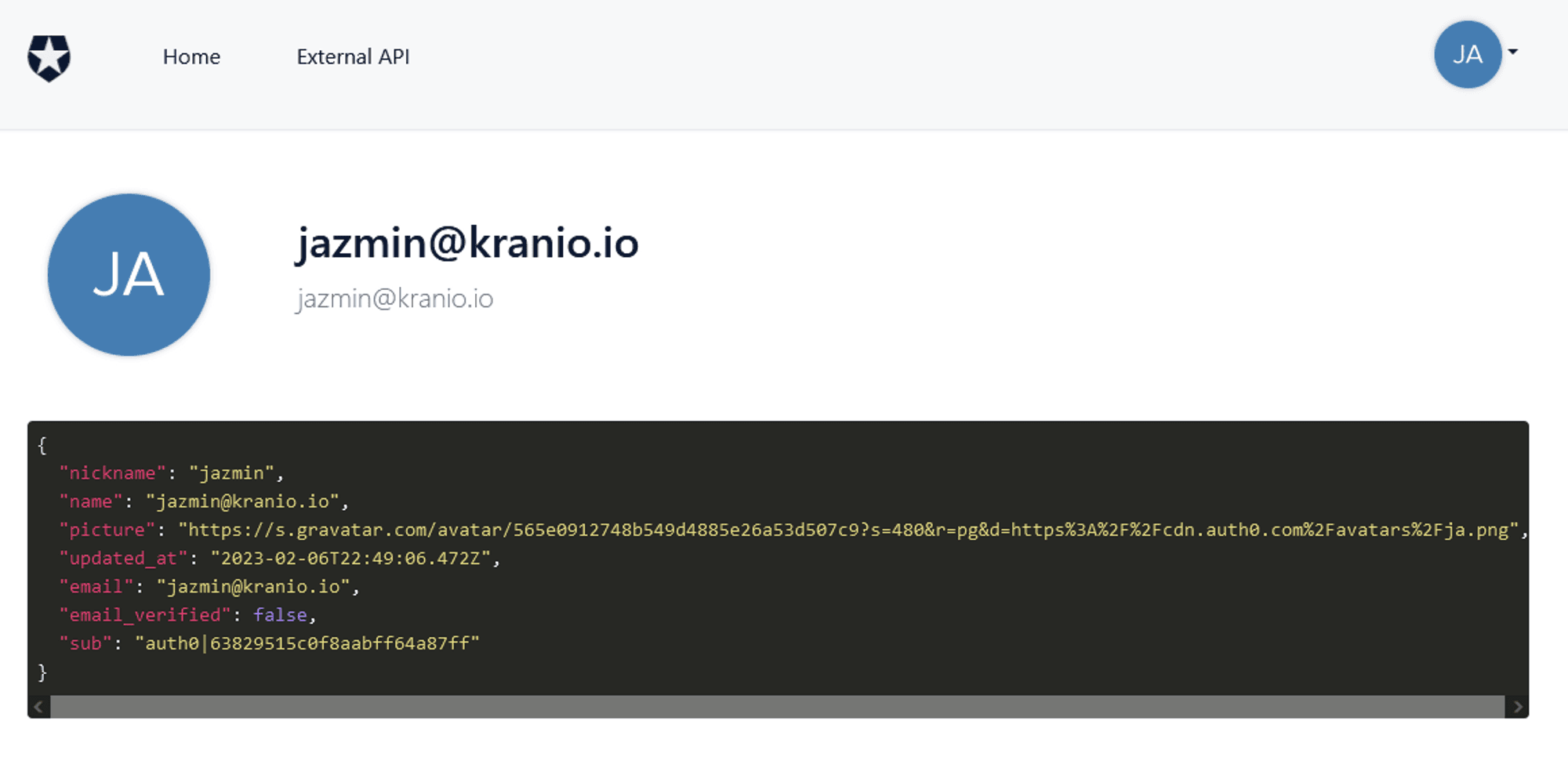Screen dimensions: 1568x764
Task: Click the gravatar picture URL string
Action: tap(848, 530)
